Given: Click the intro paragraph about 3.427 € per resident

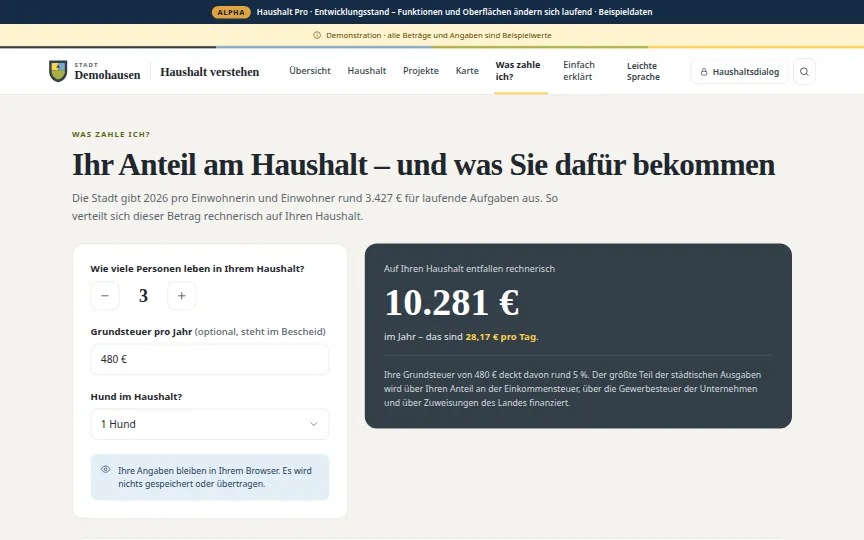Looking at the screenshot, I should (x=315, y=207).
